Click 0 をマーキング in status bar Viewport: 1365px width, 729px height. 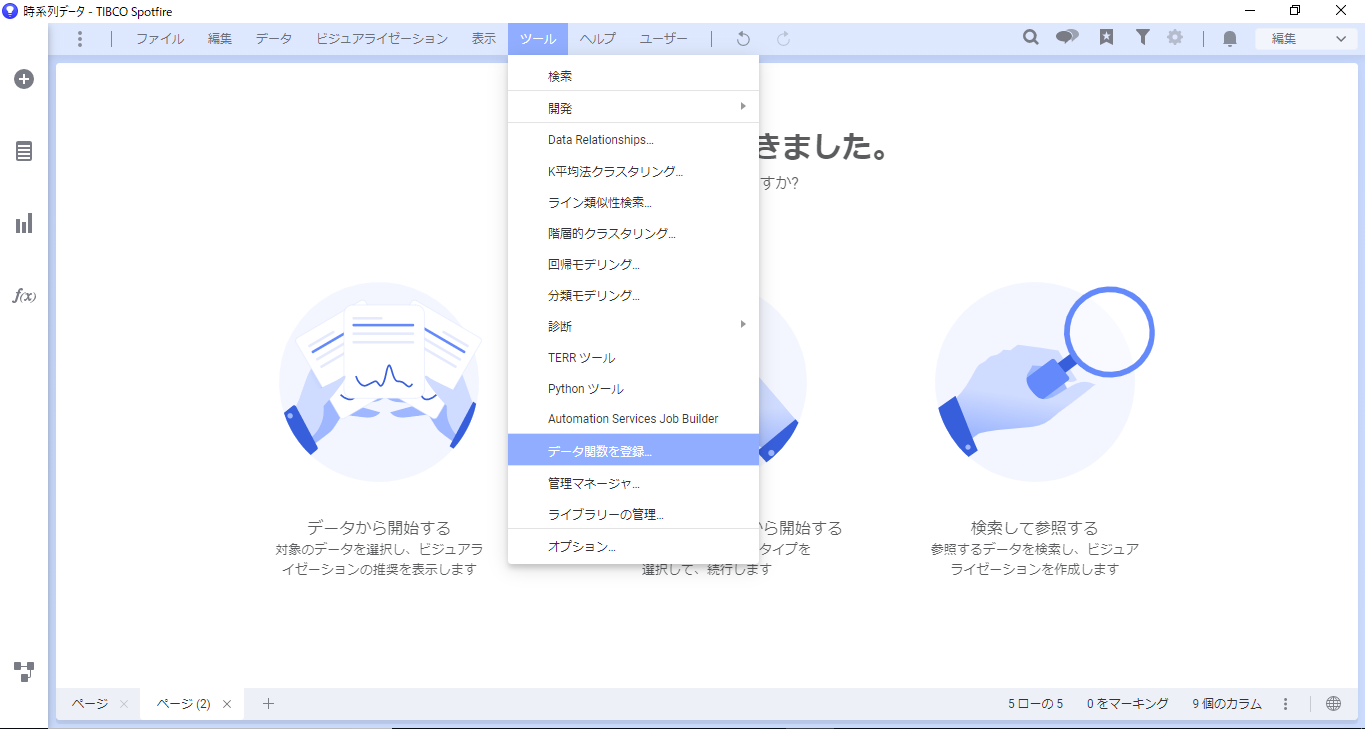point(1128,704)
